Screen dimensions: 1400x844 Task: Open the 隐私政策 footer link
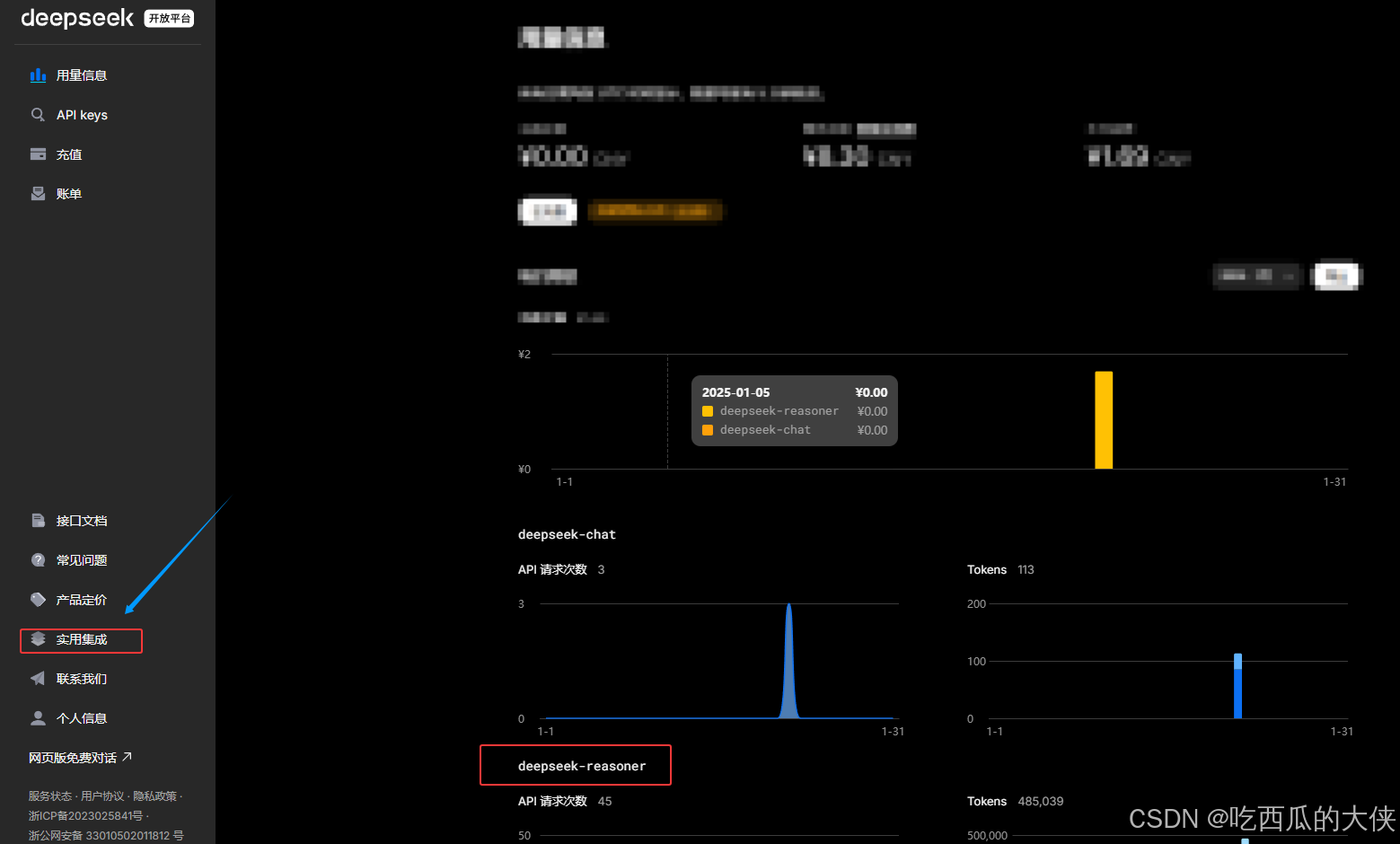pos(154,796)
